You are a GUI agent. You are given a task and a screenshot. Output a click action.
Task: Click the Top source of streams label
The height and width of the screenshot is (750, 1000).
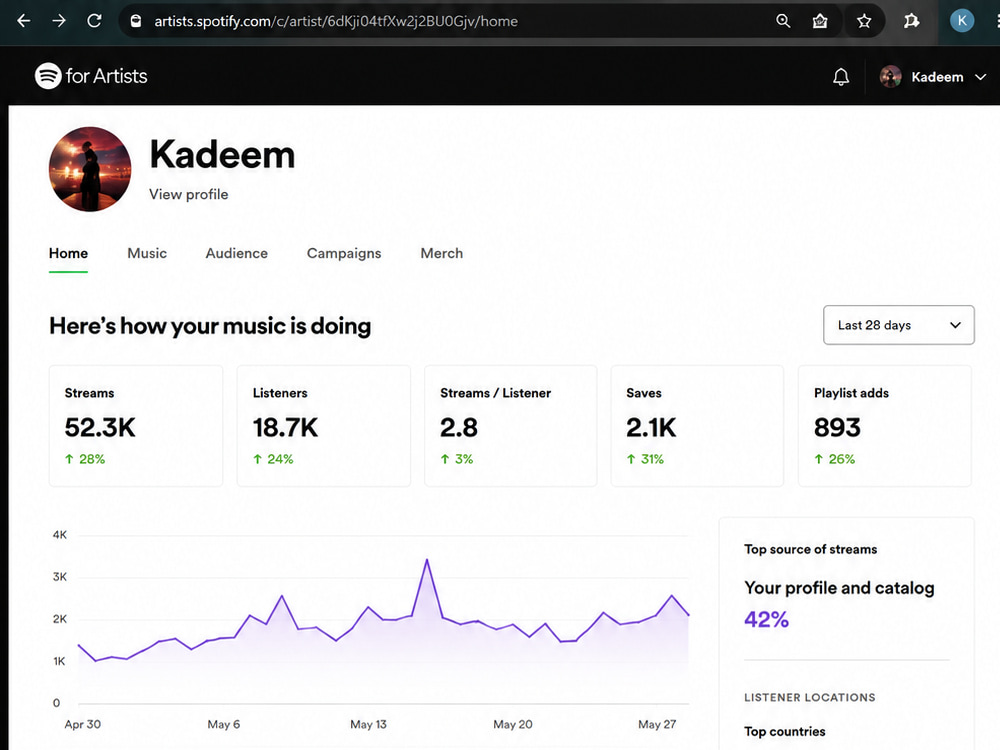(811, 549)
